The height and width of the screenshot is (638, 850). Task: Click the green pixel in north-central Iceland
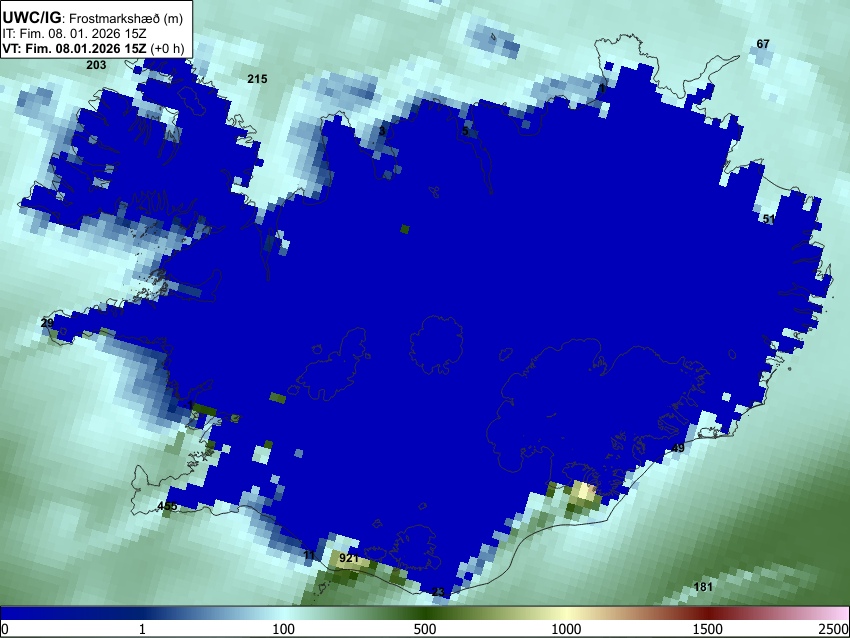tap(404, 229)
